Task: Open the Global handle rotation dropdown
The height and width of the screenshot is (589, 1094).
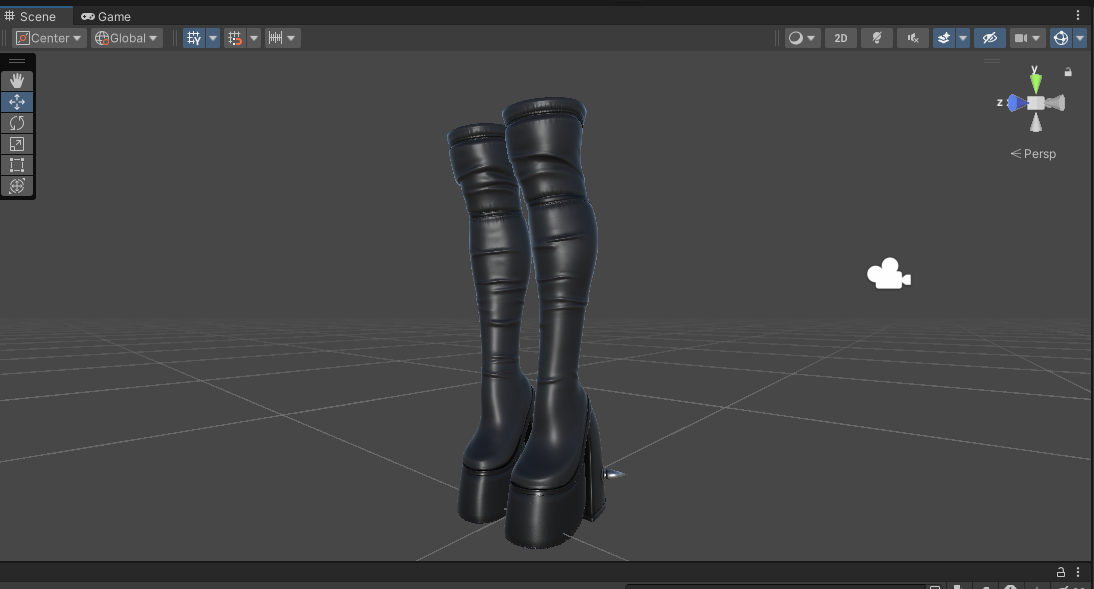Action: [126, 38]
